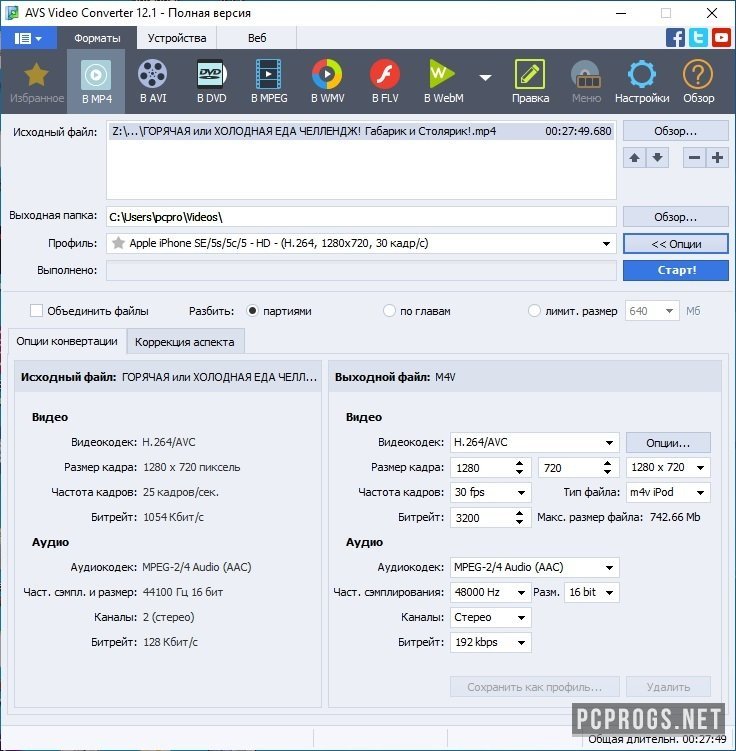Select the В WebM format icon
736x751 pixels.
[x=443, y=81]
